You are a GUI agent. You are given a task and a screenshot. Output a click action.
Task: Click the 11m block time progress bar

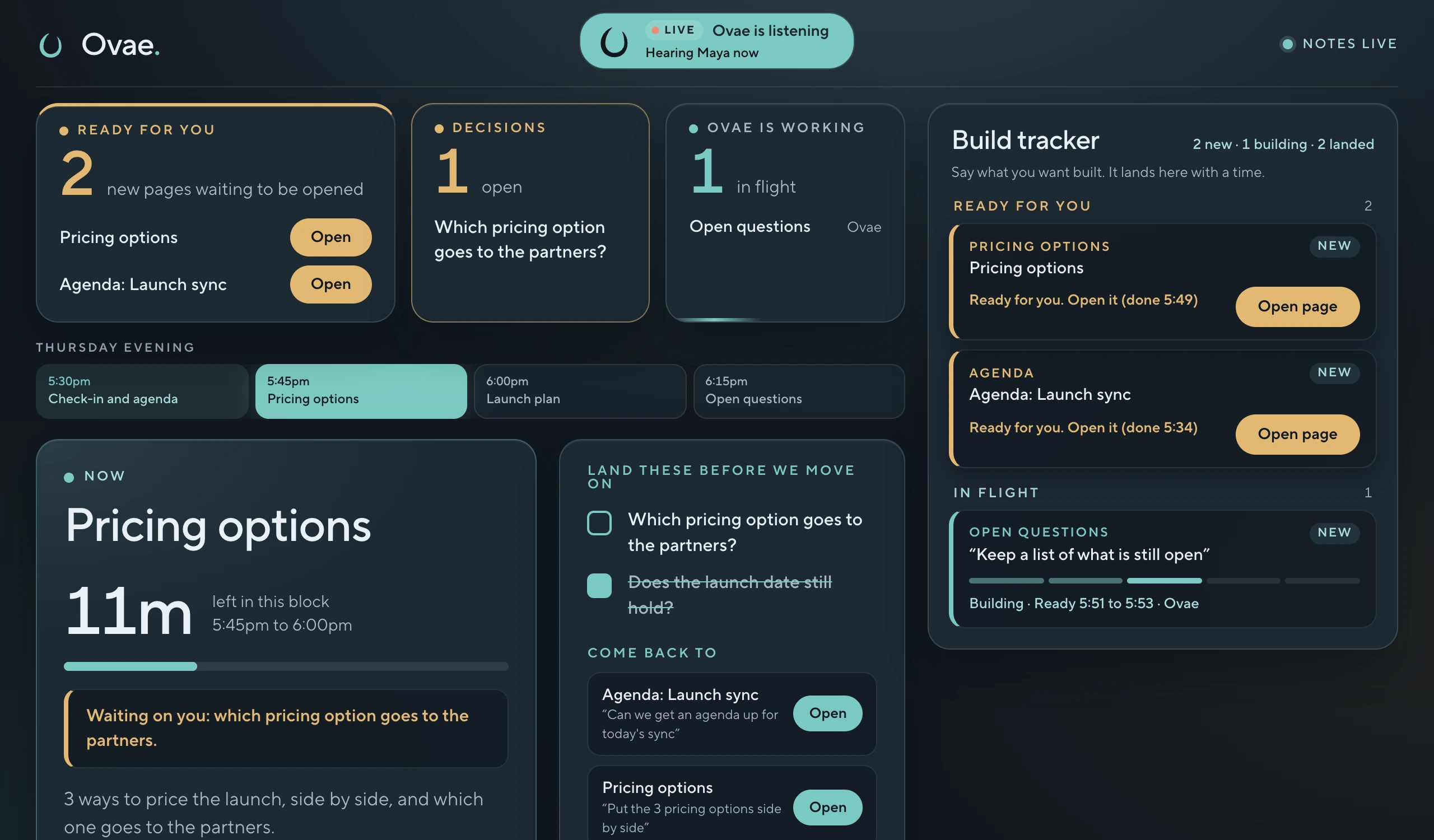click(286, 666)
